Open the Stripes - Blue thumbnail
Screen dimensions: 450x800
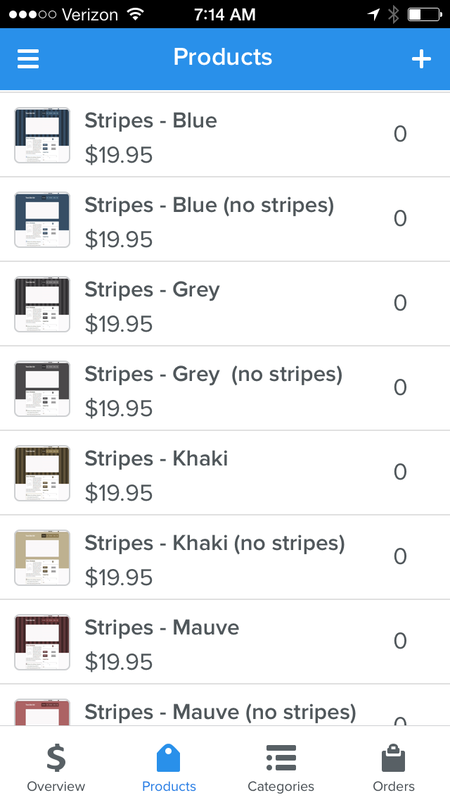(42, 135)
